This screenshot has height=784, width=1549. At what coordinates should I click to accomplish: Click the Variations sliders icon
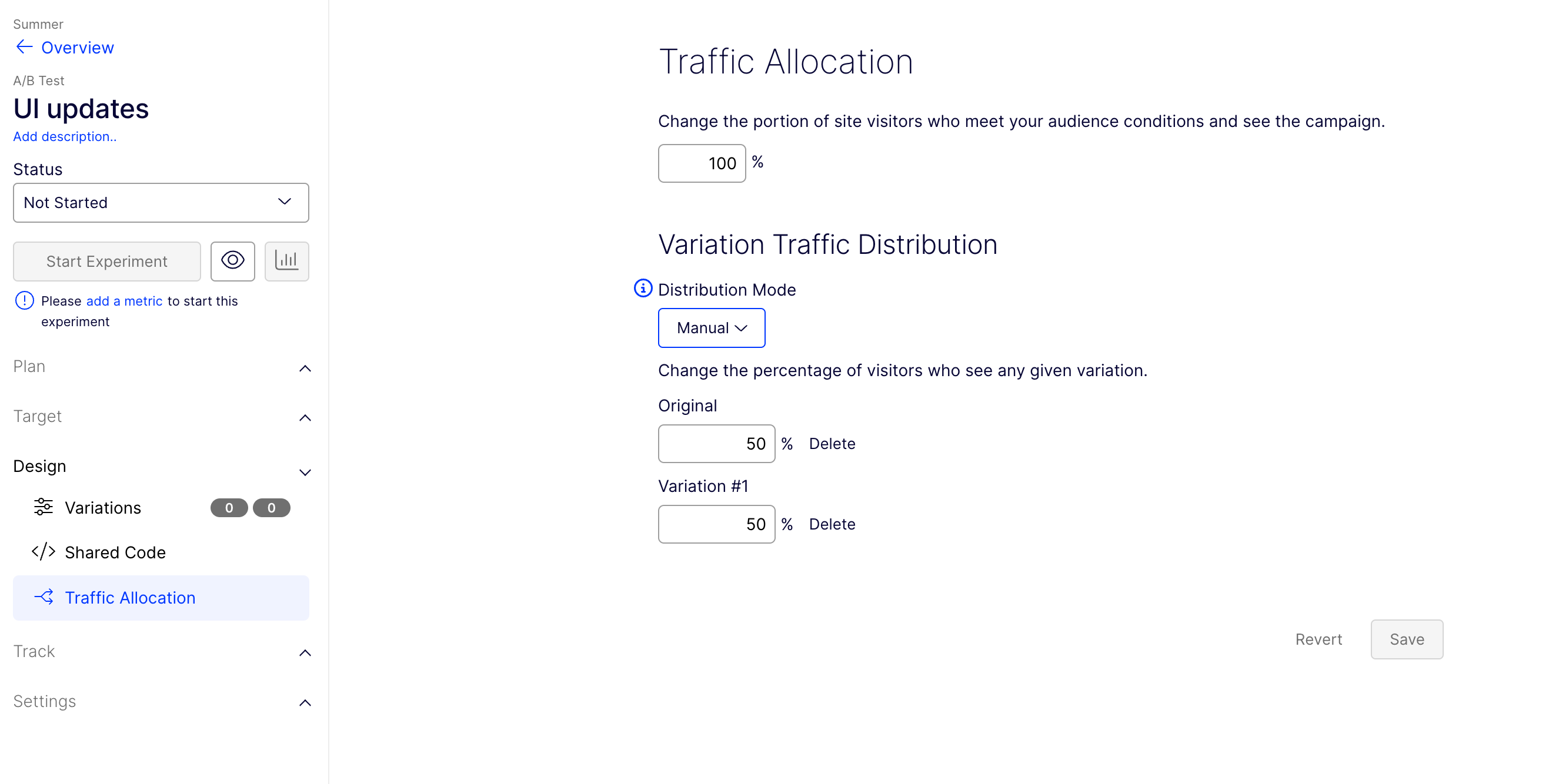pyautogui.click(x=43, y=507)
